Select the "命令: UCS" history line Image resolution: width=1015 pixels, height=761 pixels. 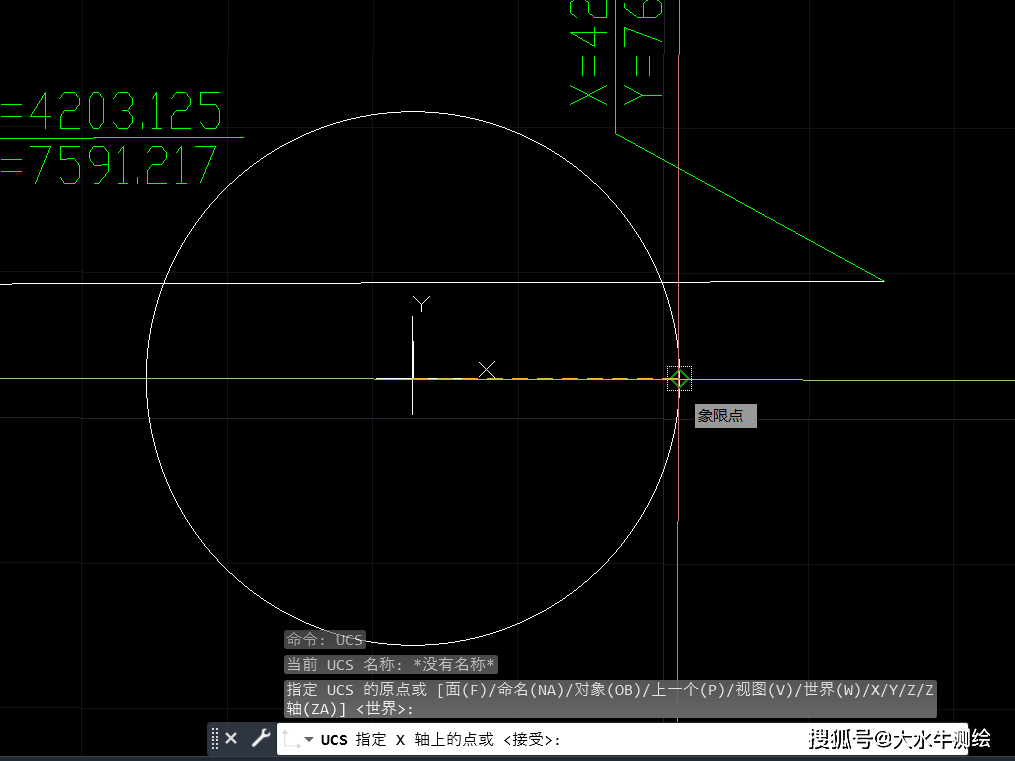click(x=325, y=640)
